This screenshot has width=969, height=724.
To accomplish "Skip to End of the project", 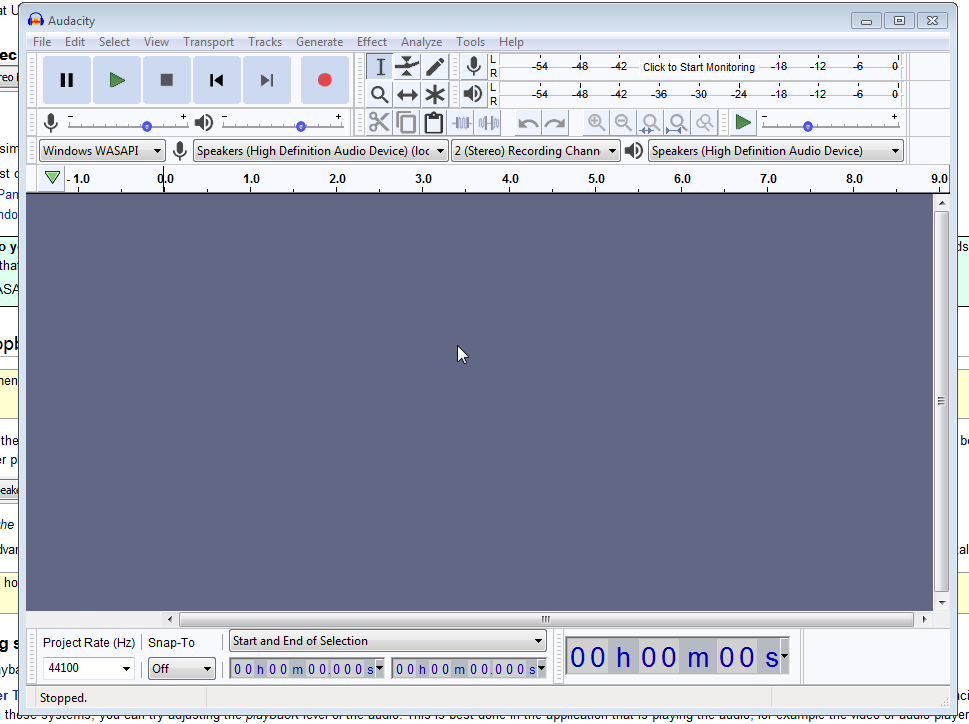I will [267, 80].
